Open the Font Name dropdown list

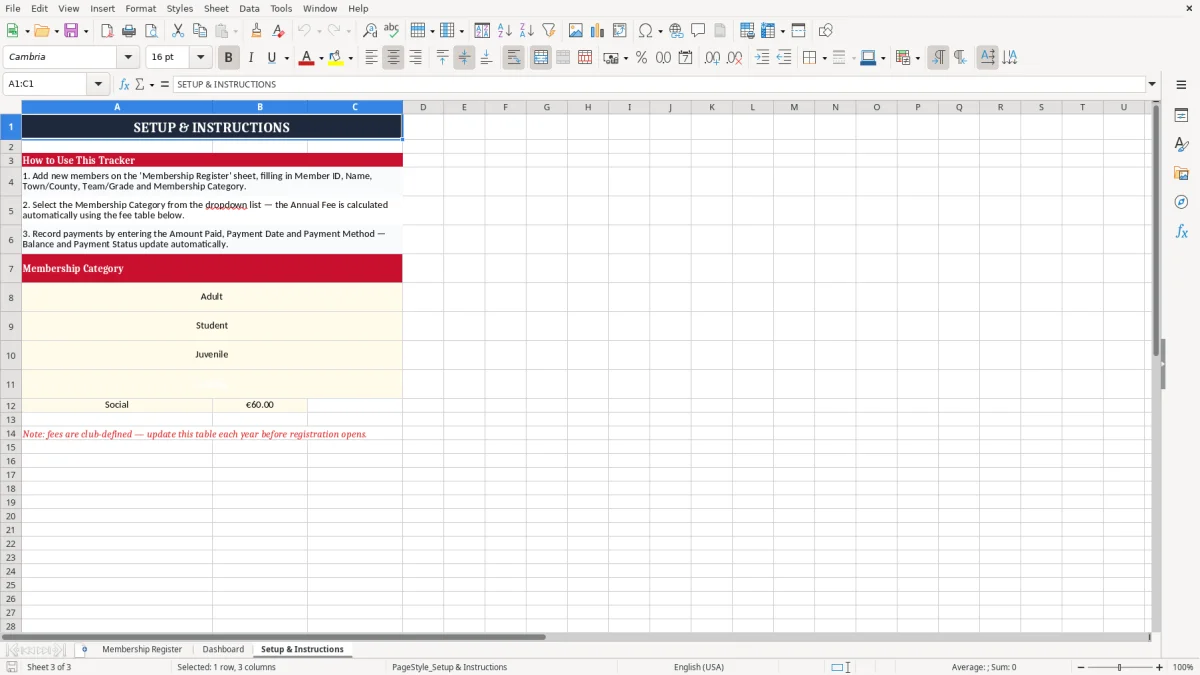click(128, 58)
